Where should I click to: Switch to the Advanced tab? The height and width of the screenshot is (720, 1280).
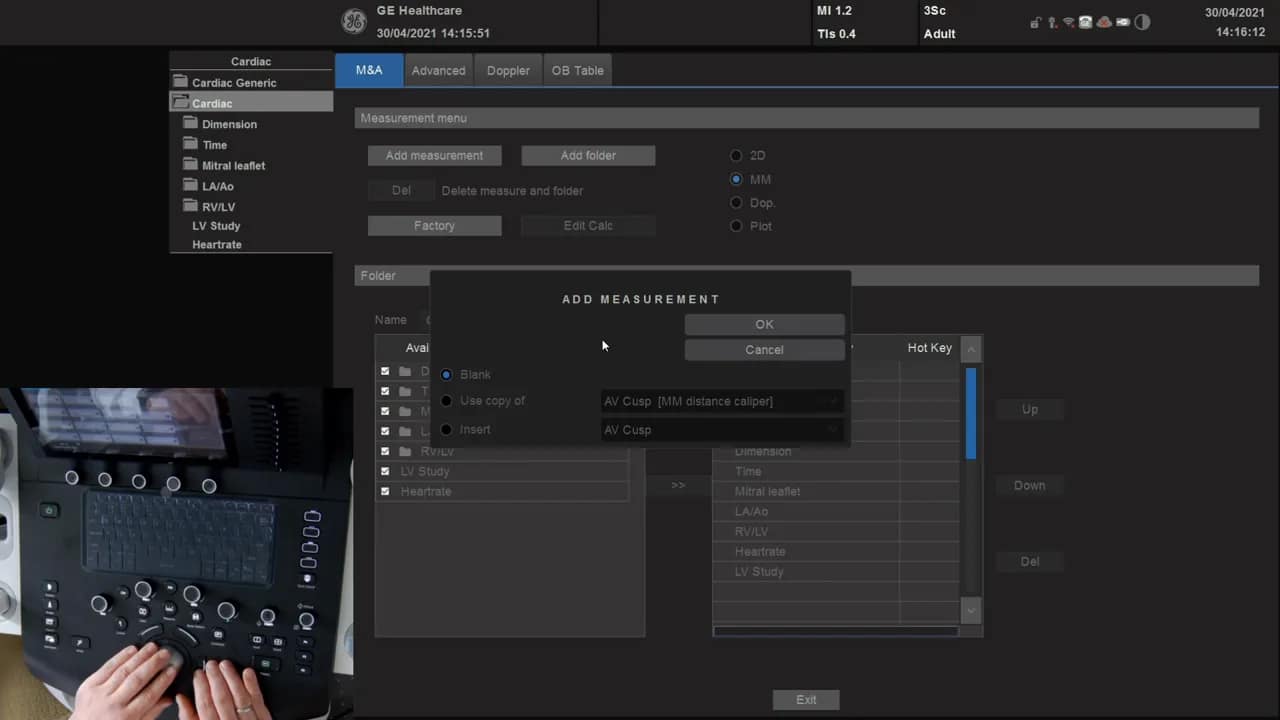[438, 70]
